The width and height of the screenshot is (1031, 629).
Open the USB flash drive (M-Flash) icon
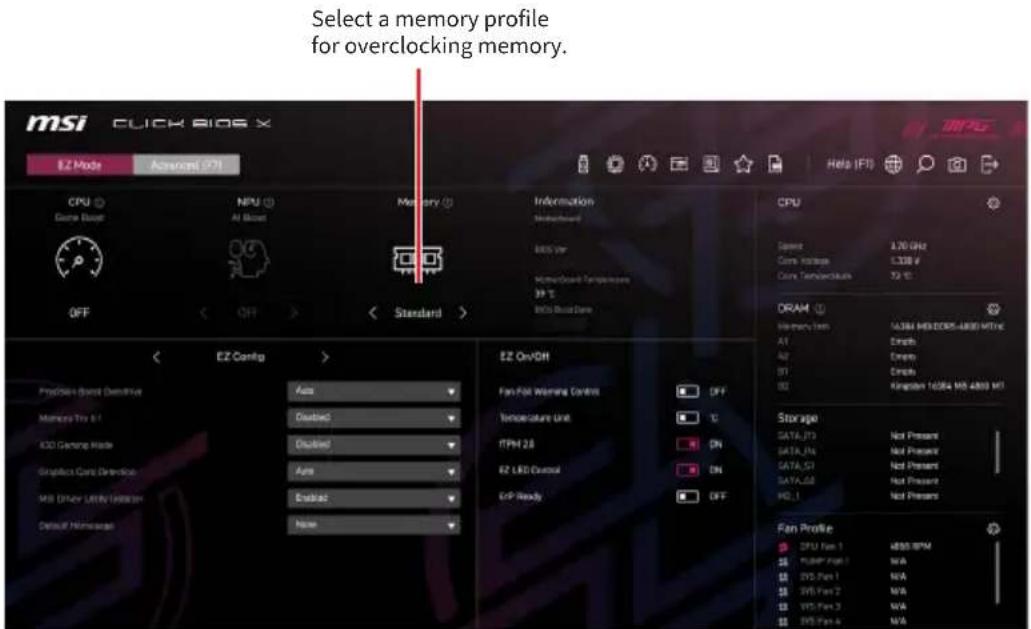click(x=583, y=164)
